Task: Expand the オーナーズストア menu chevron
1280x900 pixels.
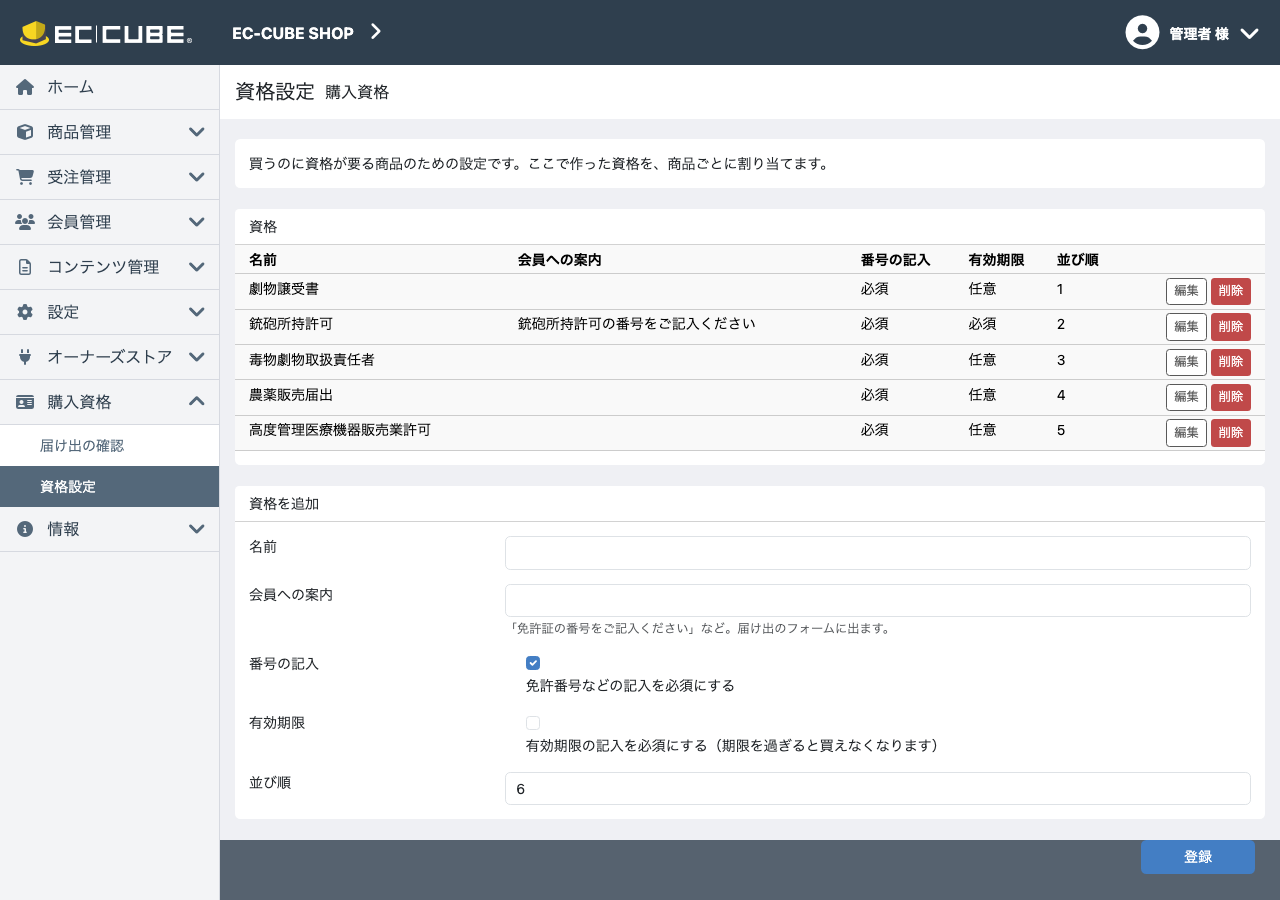Action: click(x=197, y=357)
